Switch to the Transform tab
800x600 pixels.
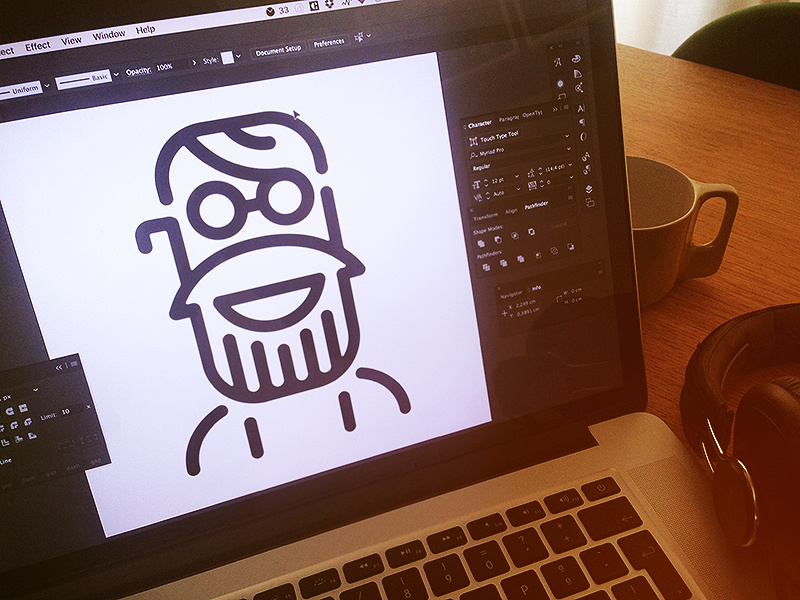point(485,216)
